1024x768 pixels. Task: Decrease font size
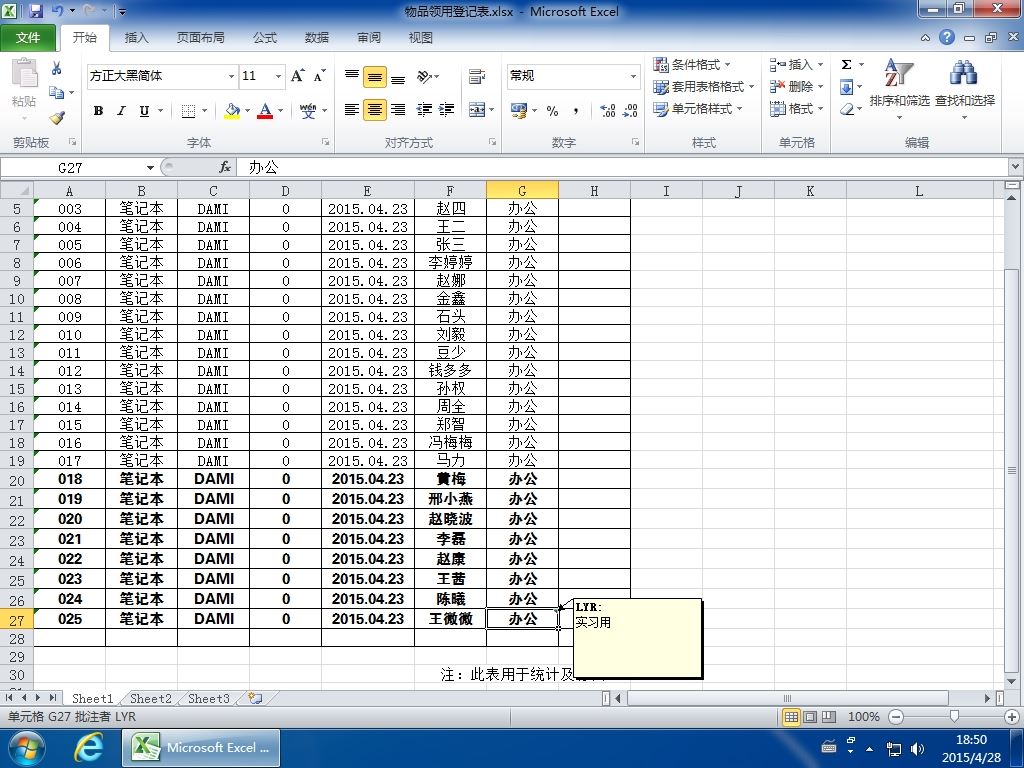(x=319, y=76)
